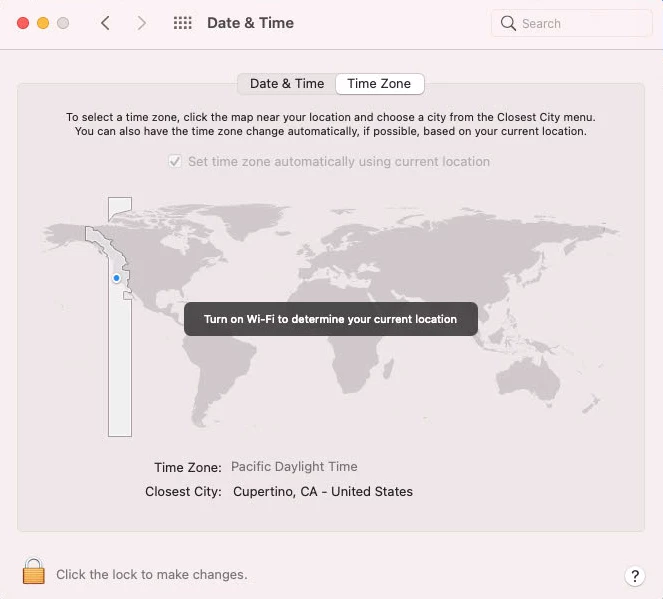Image resolution: width=663 pixels, height=599 pixels.
Task: Click the highlighted Pacific time zone strip
Action: point(120,317)
